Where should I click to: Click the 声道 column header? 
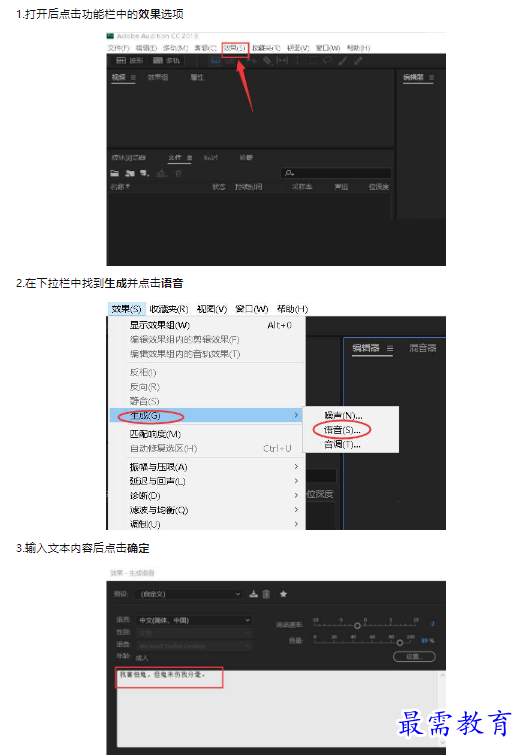[x=341, y=187]
